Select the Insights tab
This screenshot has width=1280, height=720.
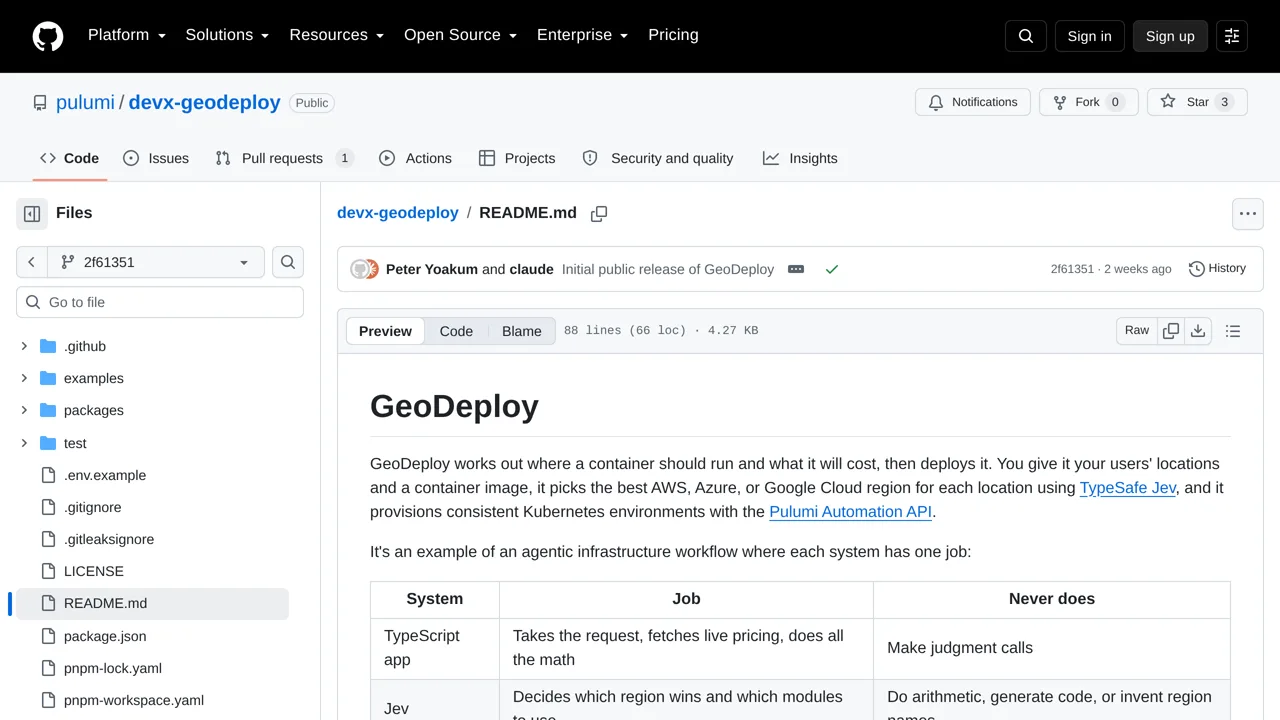[800, 158]
